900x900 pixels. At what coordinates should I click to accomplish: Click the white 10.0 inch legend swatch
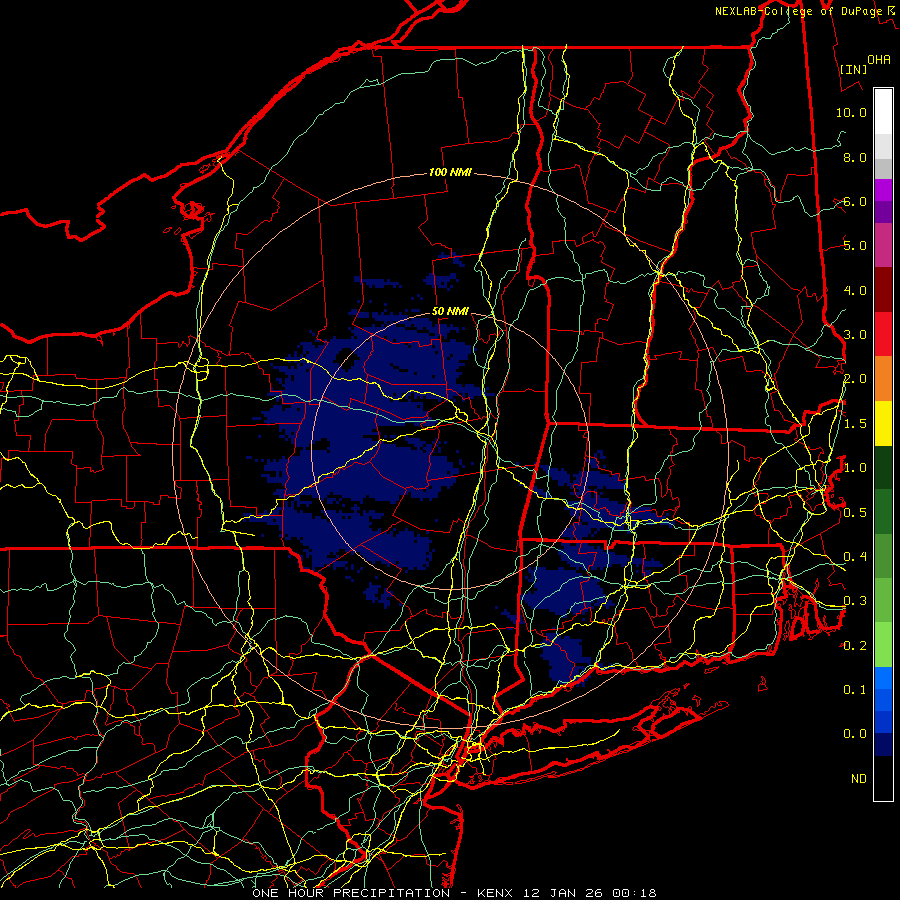883,112
